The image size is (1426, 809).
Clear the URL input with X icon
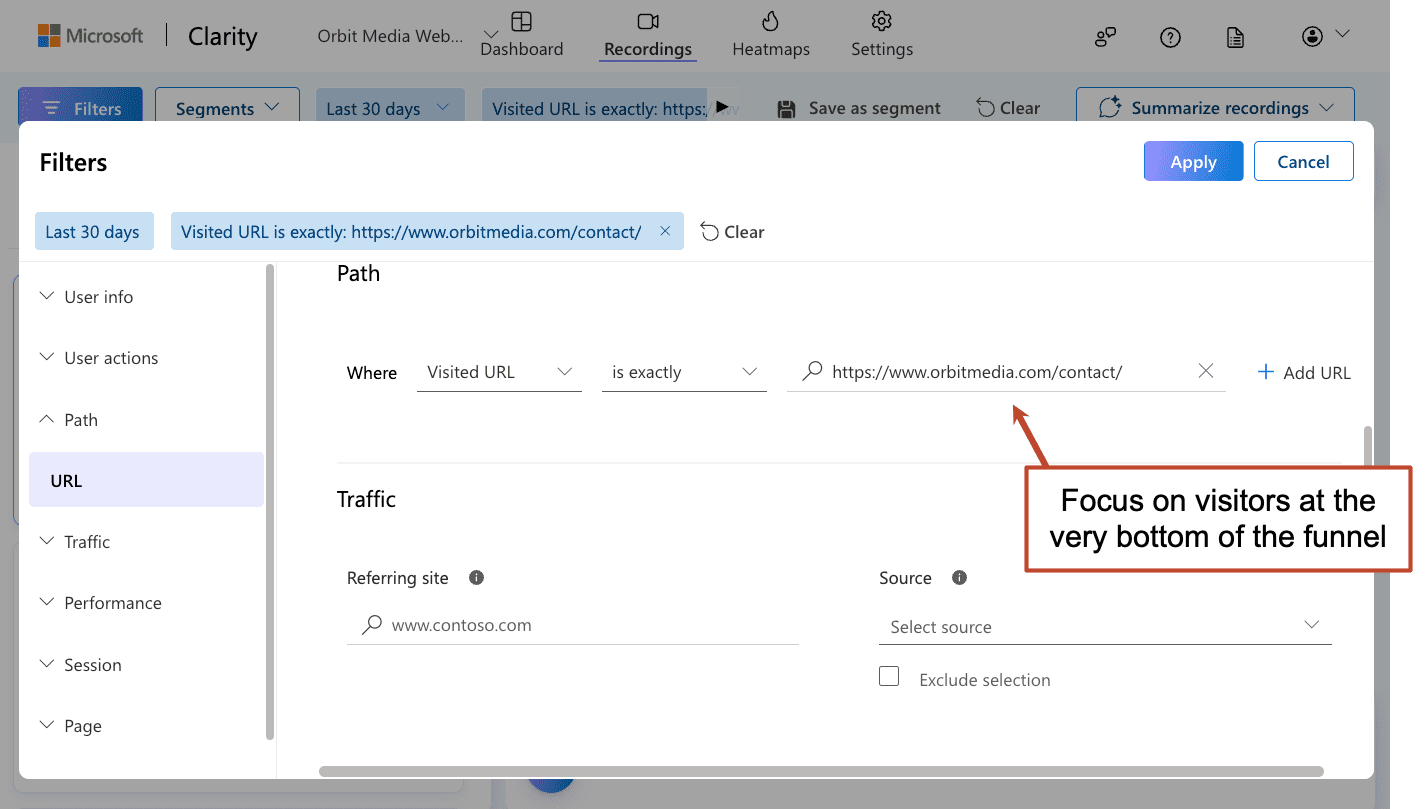(1206, 371)
